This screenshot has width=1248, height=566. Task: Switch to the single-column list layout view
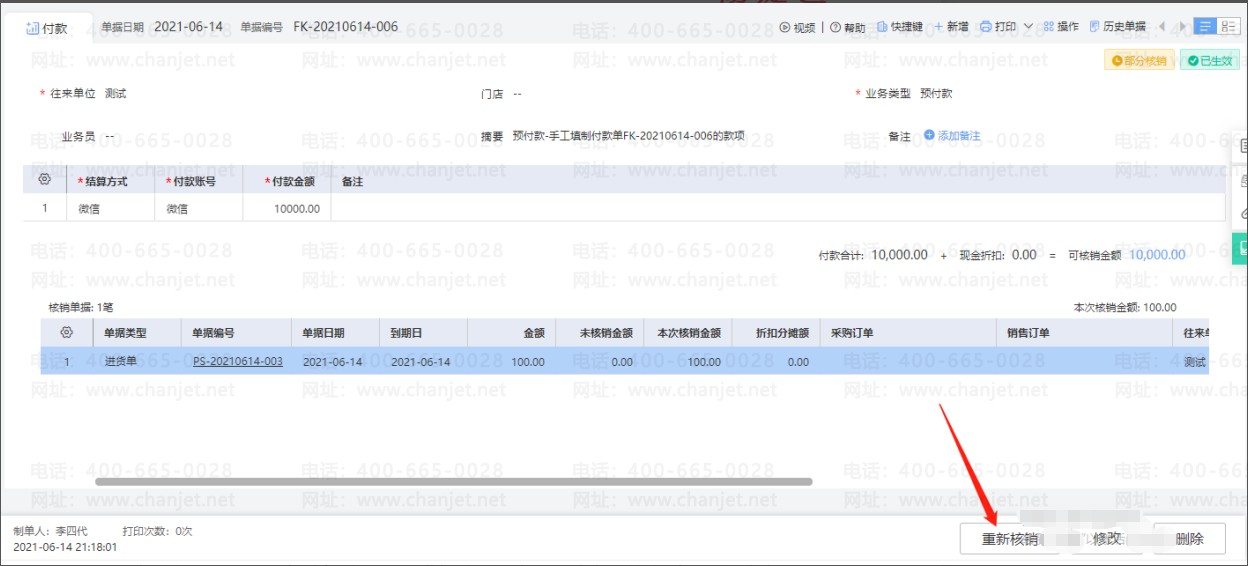point(1205,27)
